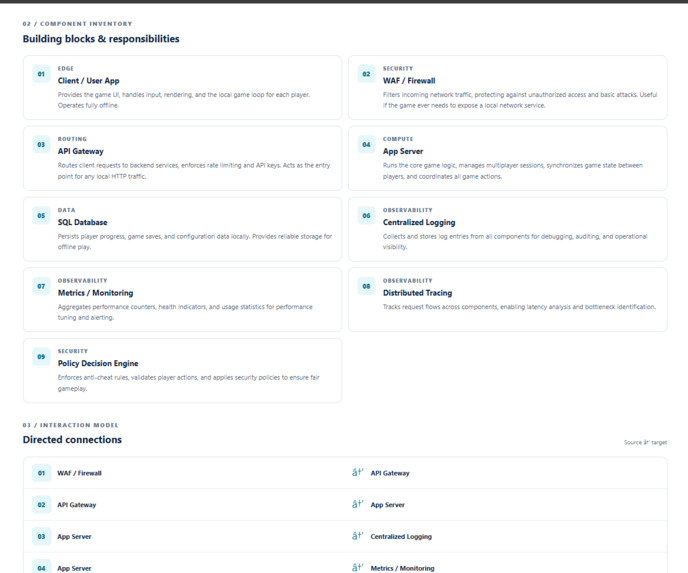Click source WAF / Firewall in connection 01
688x573 pixels.
tap(79, 473)
